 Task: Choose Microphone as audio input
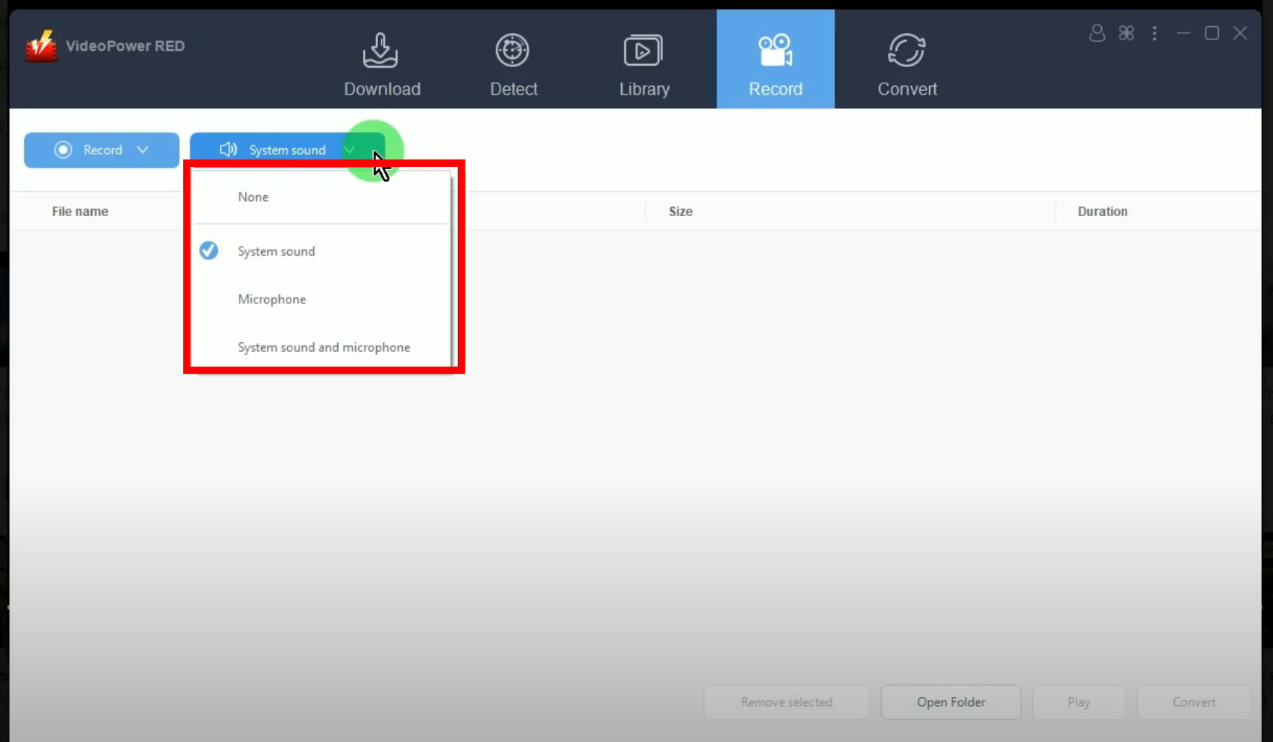tap(271, 299)
